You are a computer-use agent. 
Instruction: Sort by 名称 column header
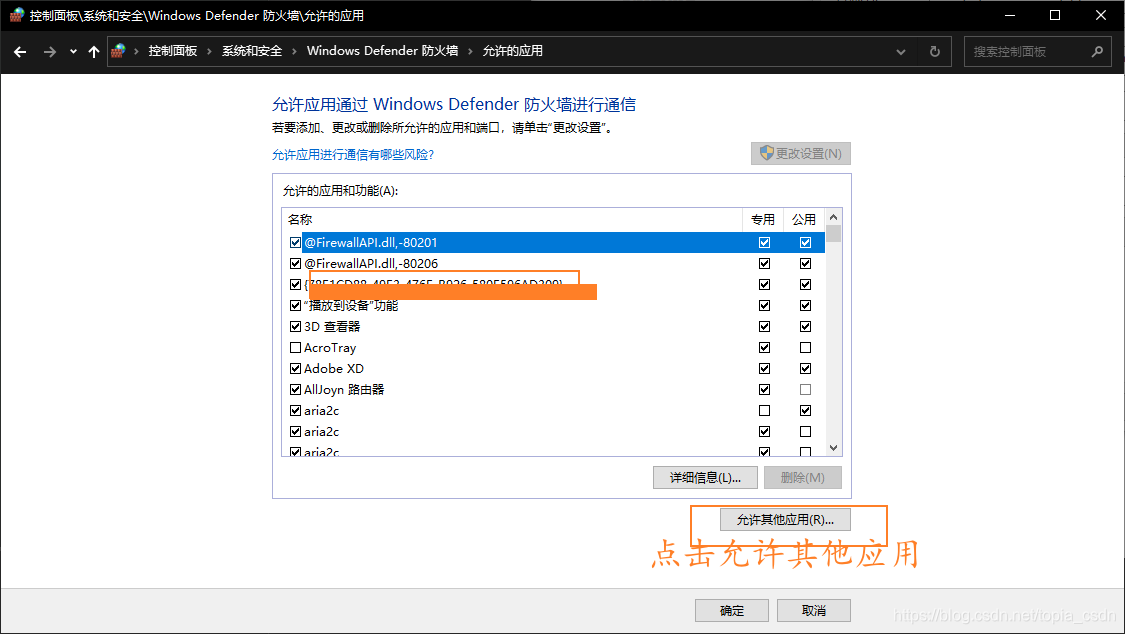[x=512, y=219]
